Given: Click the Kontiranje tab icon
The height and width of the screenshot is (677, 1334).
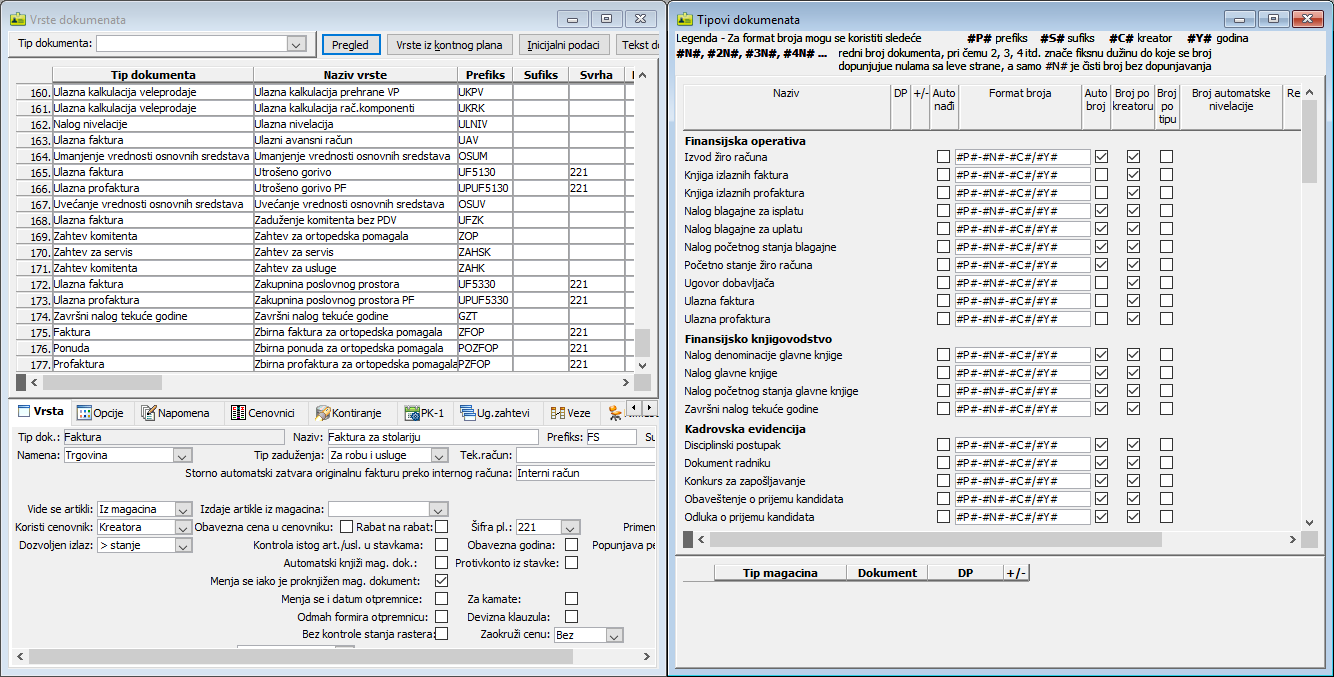Looking at the screenshot, I should [322, 413].
